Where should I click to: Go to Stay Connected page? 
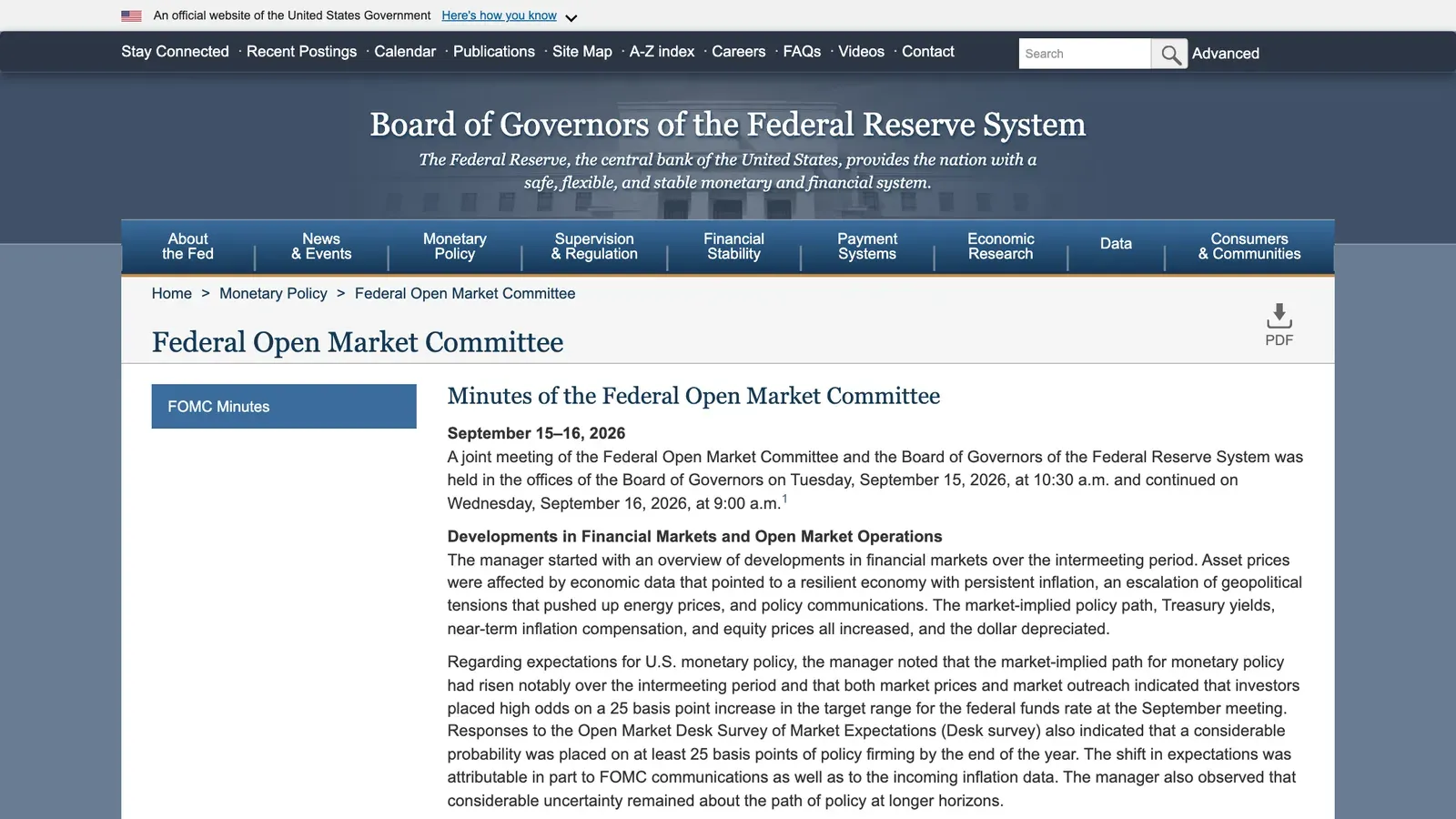click(175, 52)
